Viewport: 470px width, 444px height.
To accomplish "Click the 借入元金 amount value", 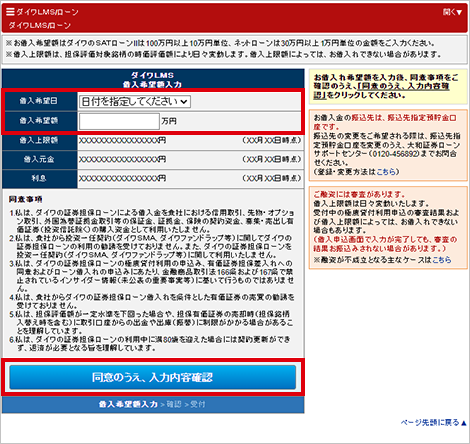I will (122, 159).
